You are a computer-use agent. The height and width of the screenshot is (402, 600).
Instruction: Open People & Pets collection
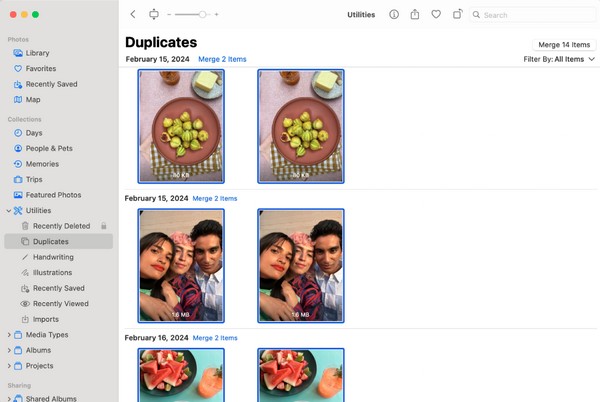[48, 148]
